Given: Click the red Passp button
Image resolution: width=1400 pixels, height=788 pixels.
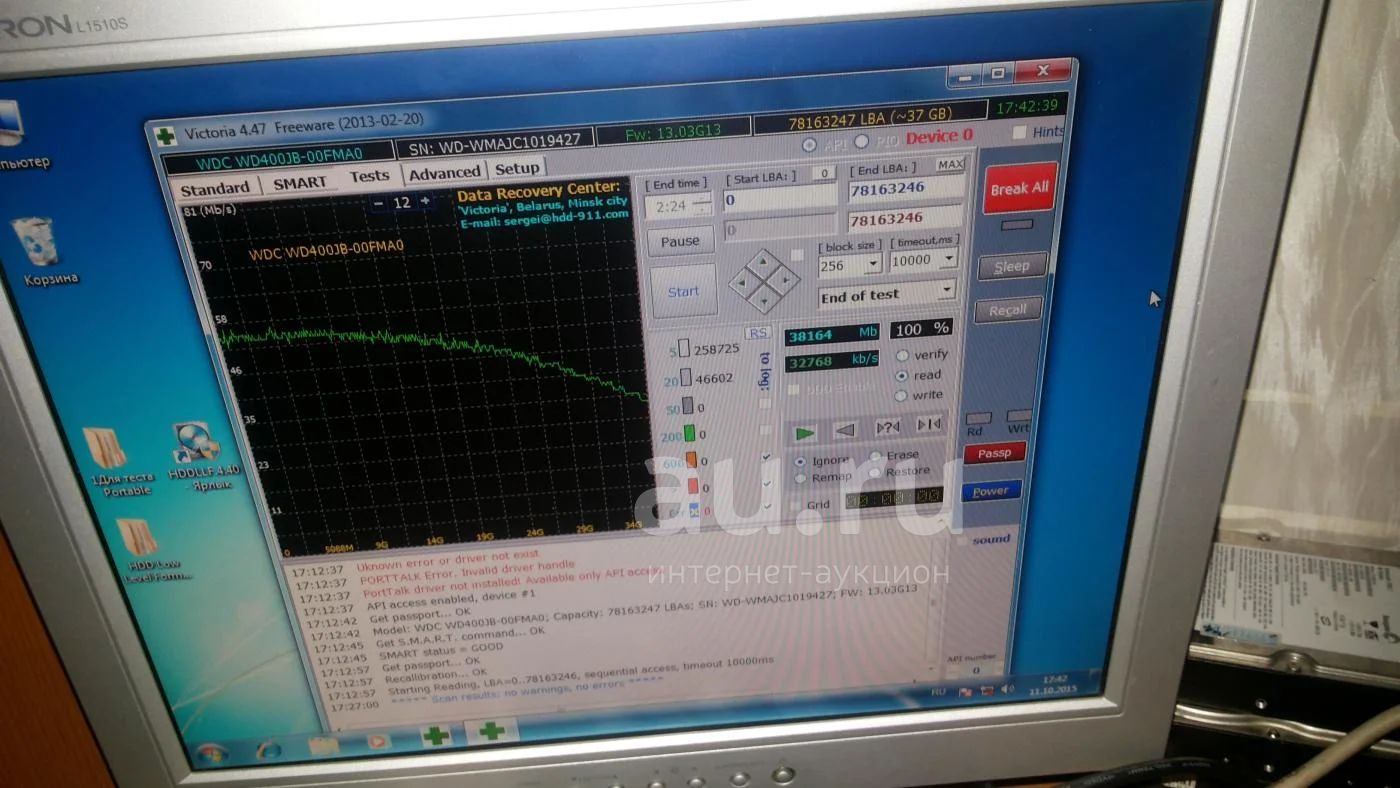Looking at the screenshot, I should [x=994, y=453].
